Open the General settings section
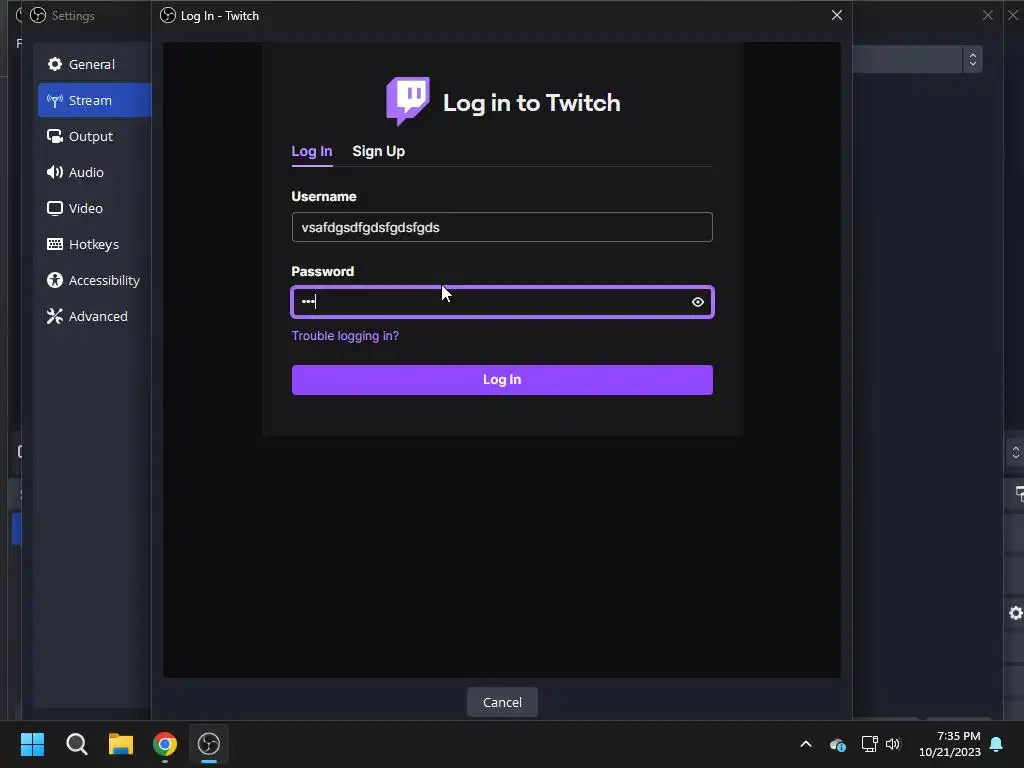1024x768 pixels. pos(94,64)
